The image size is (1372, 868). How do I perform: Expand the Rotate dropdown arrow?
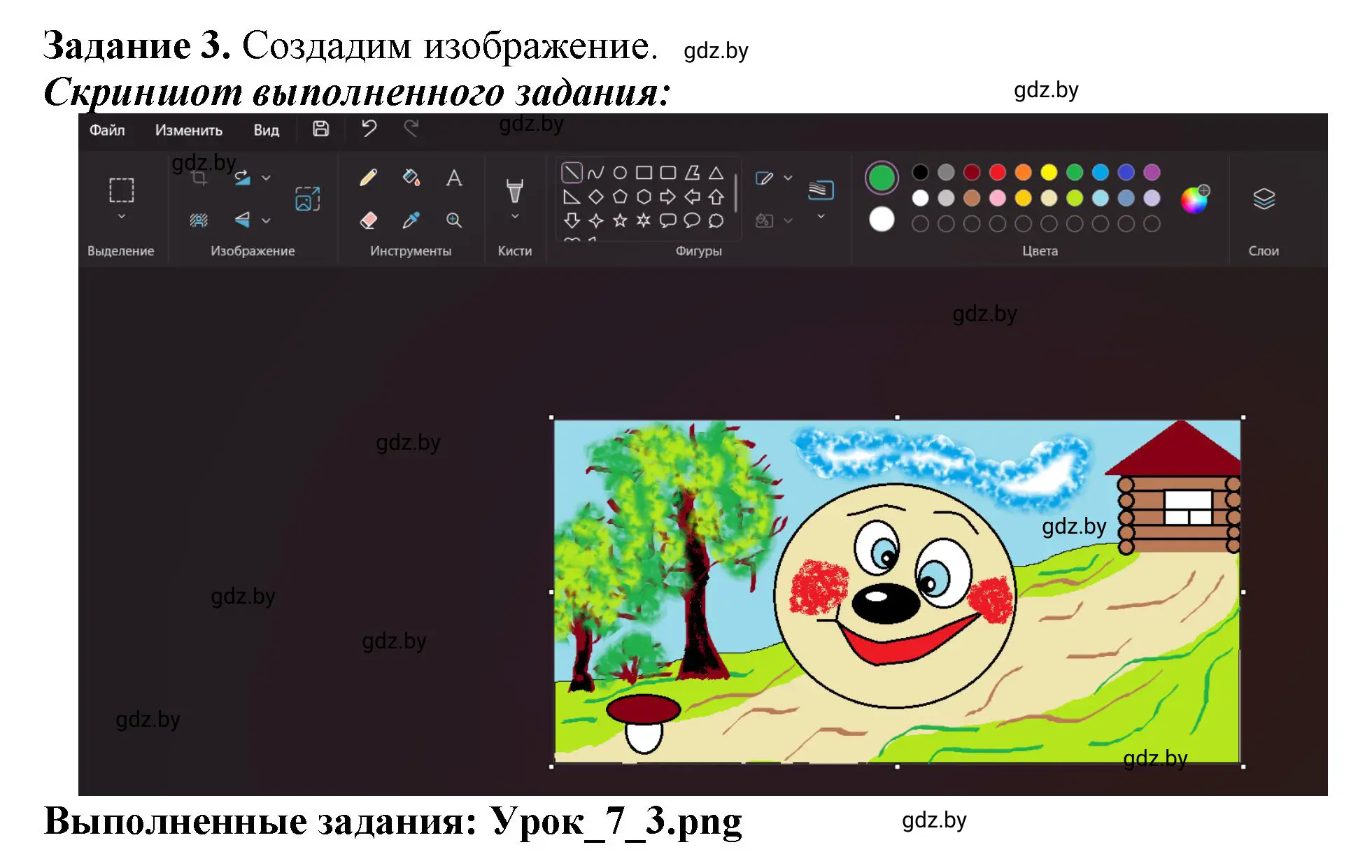click(266, 178)
